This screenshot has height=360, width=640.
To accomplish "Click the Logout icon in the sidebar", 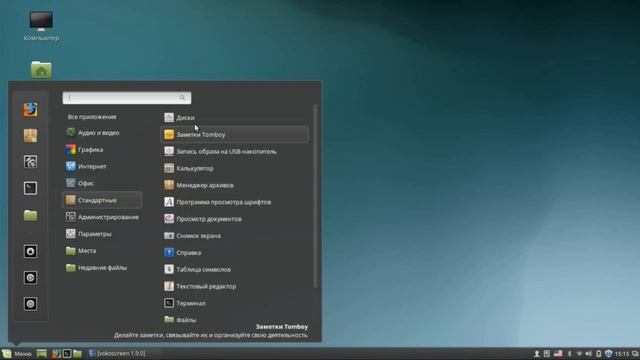I will point(30,278).
